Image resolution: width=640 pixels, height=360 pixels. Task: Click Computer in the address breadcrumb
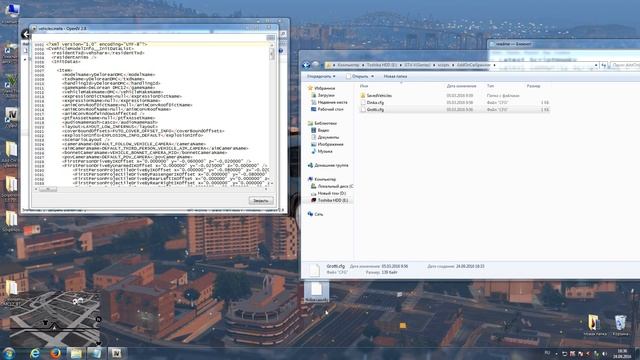[348, 65]
